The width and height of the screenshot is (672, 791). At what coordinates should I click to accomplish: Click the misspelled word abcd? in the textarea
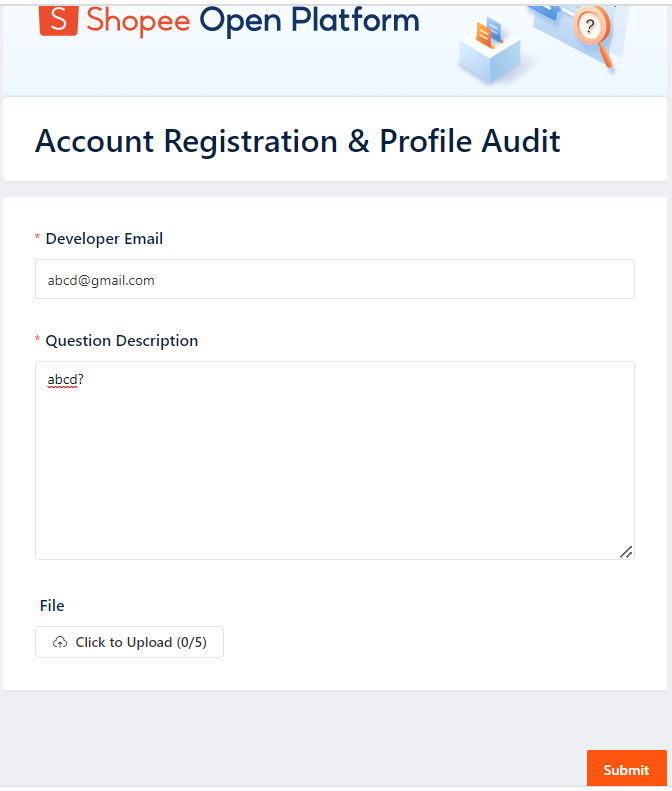click(65, 380)
